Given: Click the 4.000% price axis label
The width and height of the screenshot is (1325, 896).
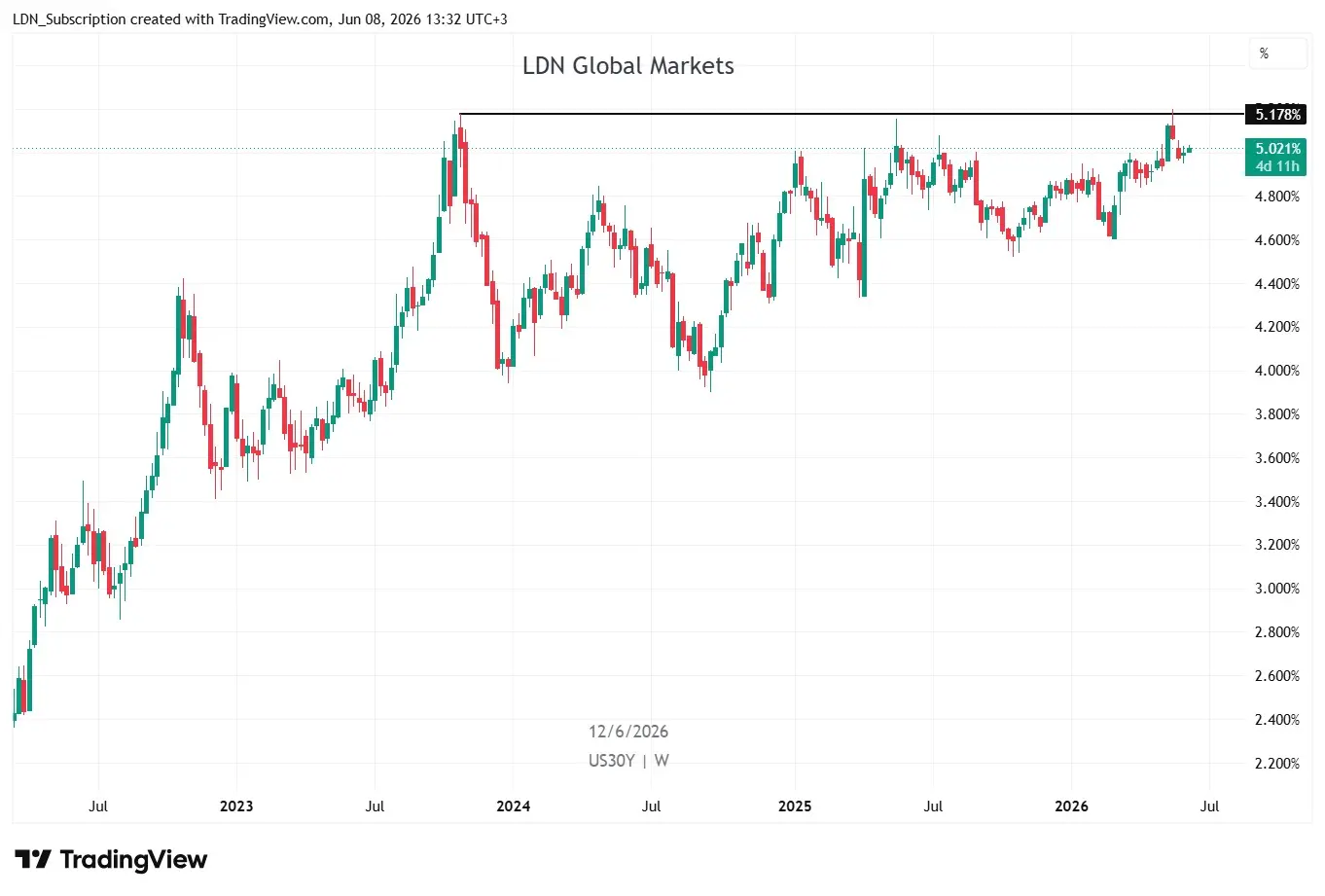Looking at the screenshot, I should [x=1276, y=371].
